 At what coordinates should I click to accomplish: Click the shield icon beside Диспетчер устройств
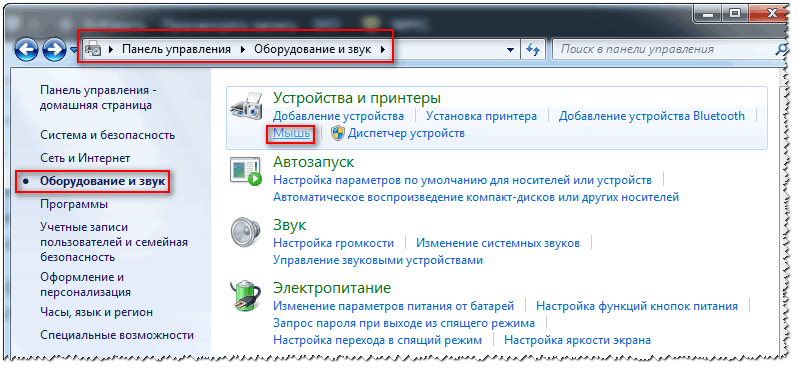(337, 134)
